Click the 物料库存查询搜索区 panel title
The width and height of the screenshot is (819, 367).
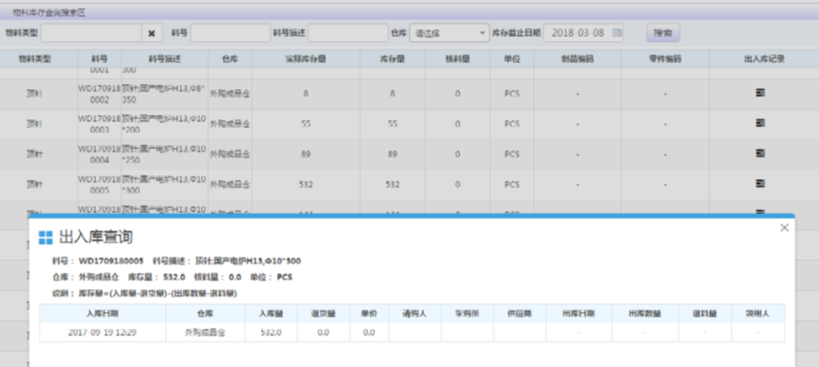tap(49, 13)
